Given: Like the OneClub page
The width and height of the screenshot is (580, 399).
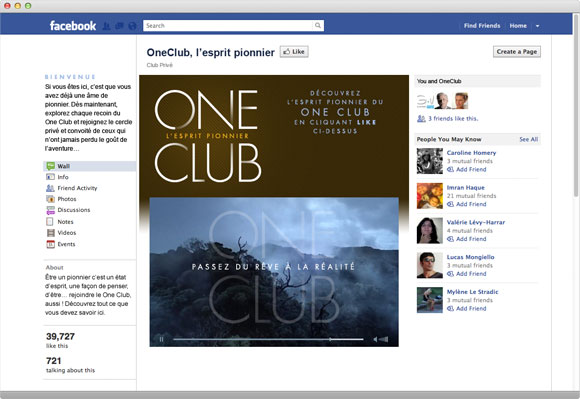Looking at the screenshot, I should click(x=294, y=52).
